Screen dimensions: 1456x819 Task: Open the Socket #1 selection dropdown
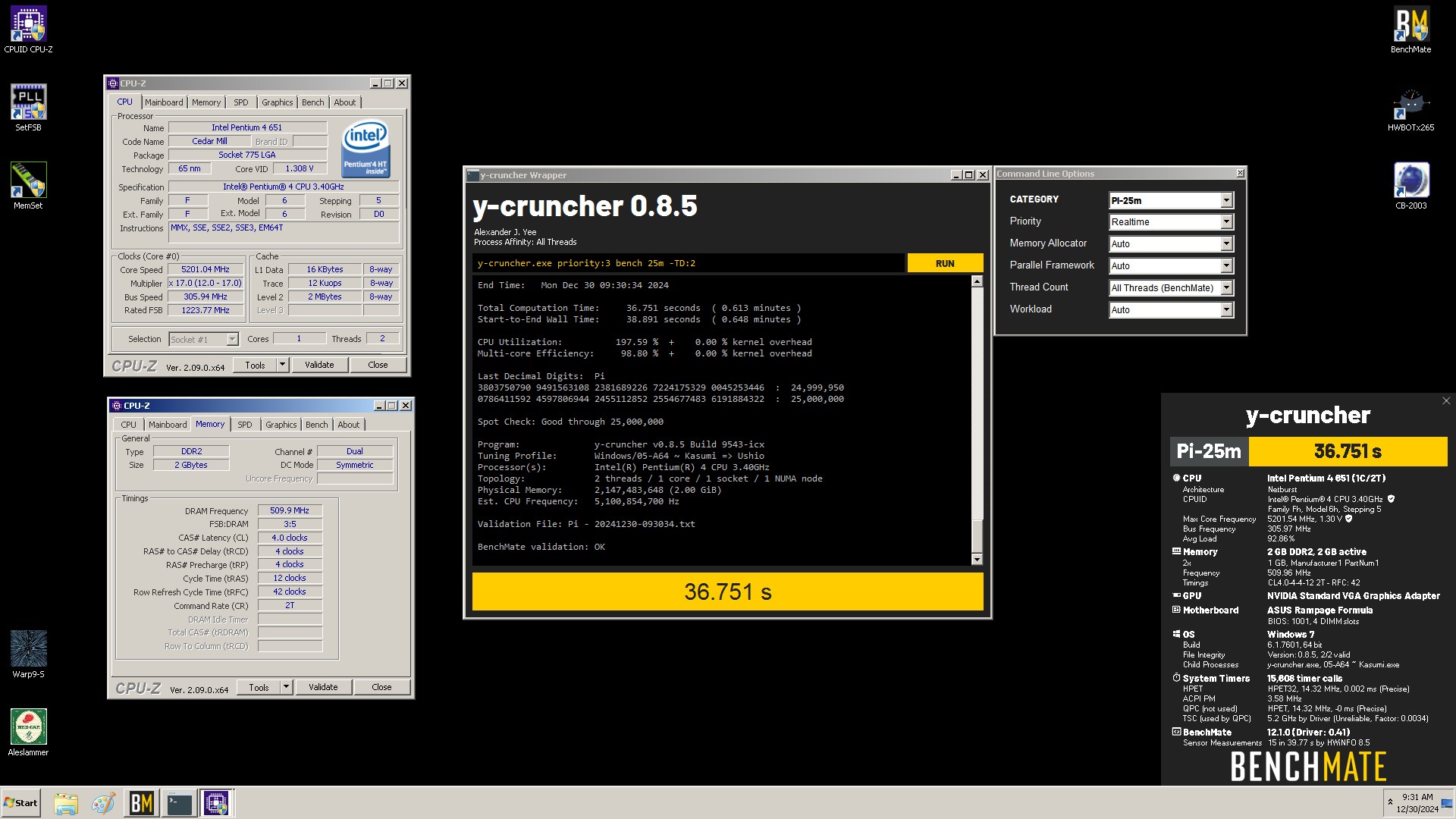(203, 339)
